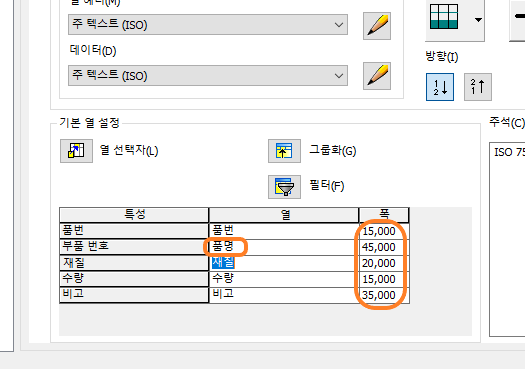The width and height of the screenshot is (525, 369).
Task: Click the table heading placement grid icon
Action: point(444,16)
